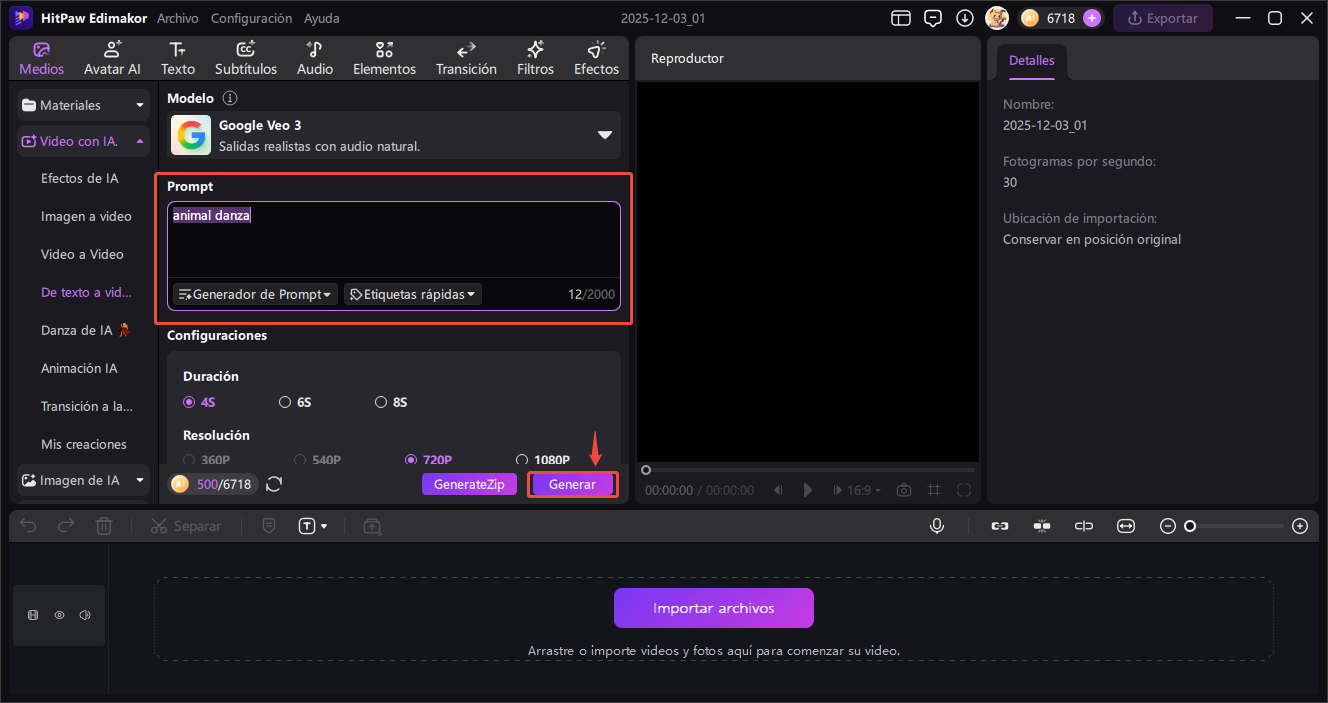Viewport: 1328px width, 703px height.
Task: Click the zoom in timeline plus icon
Action: pos(1299,526)
